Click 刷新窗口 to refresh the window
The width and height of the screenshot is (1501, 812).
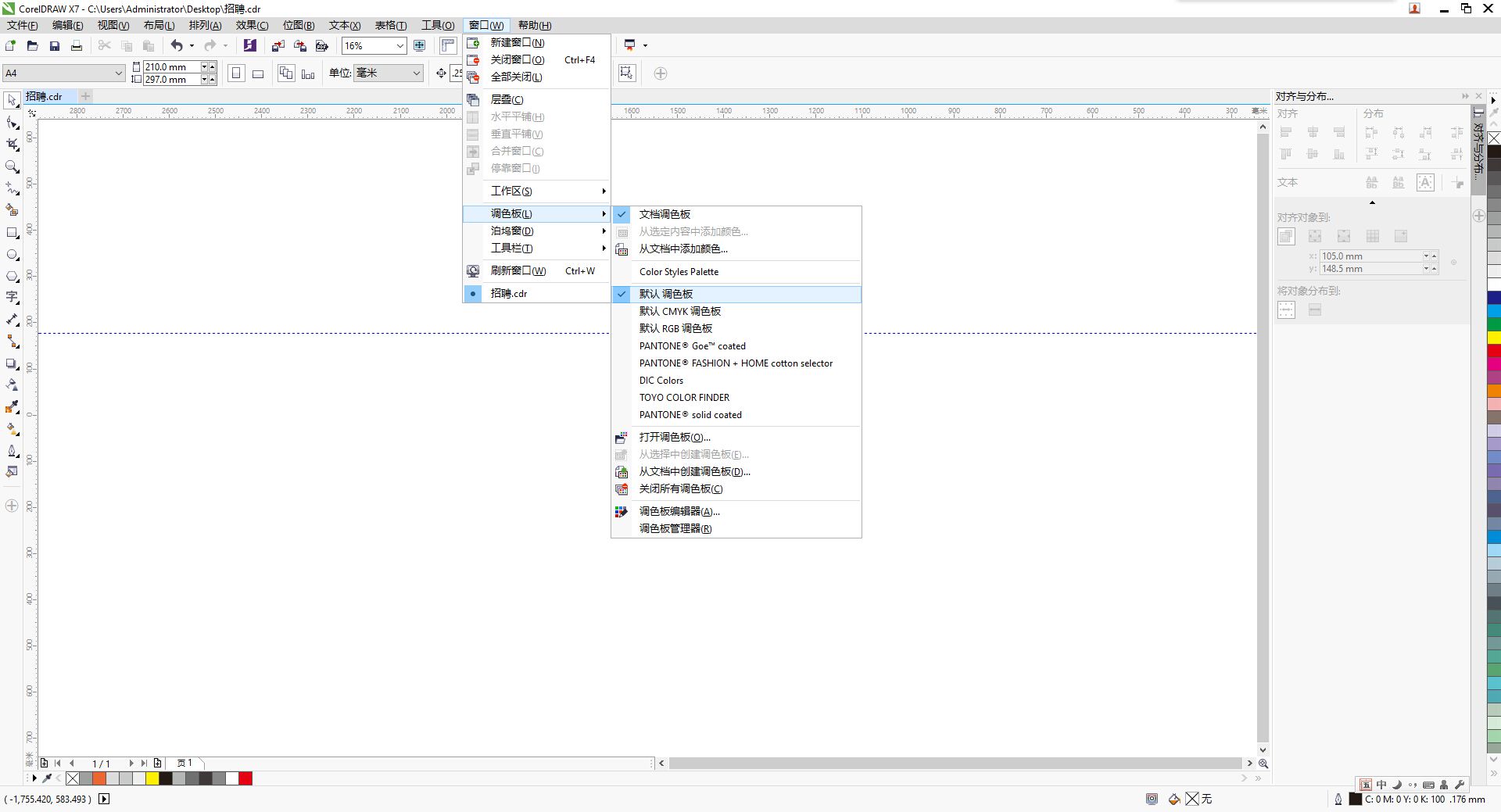point(536,271)
